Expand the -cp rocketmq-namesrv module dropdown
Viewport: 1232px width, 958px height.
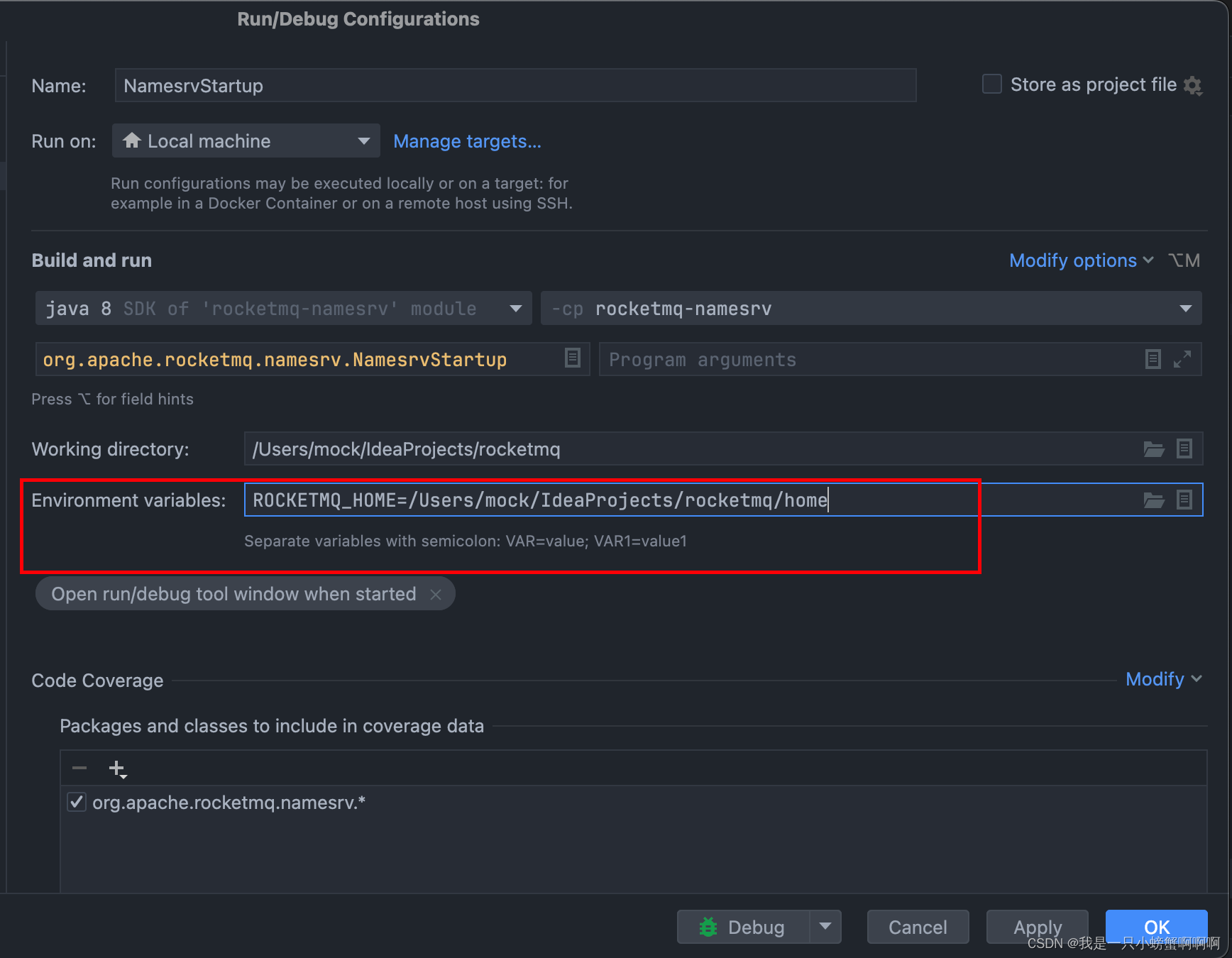1186,308
